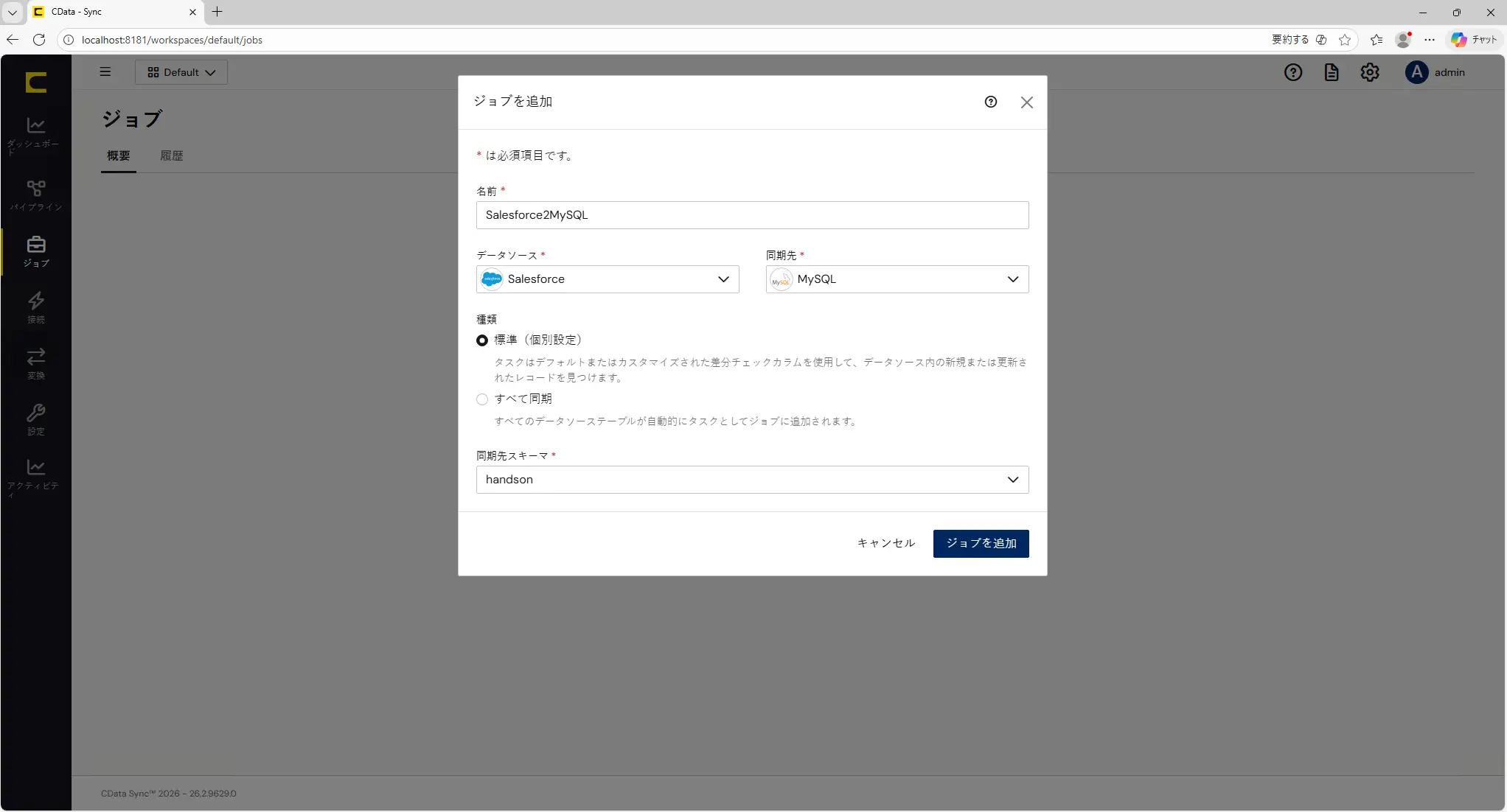Screen dimensions: 1507x812
Task: Open browser settings and more menu
Action: click(1430, 40)
